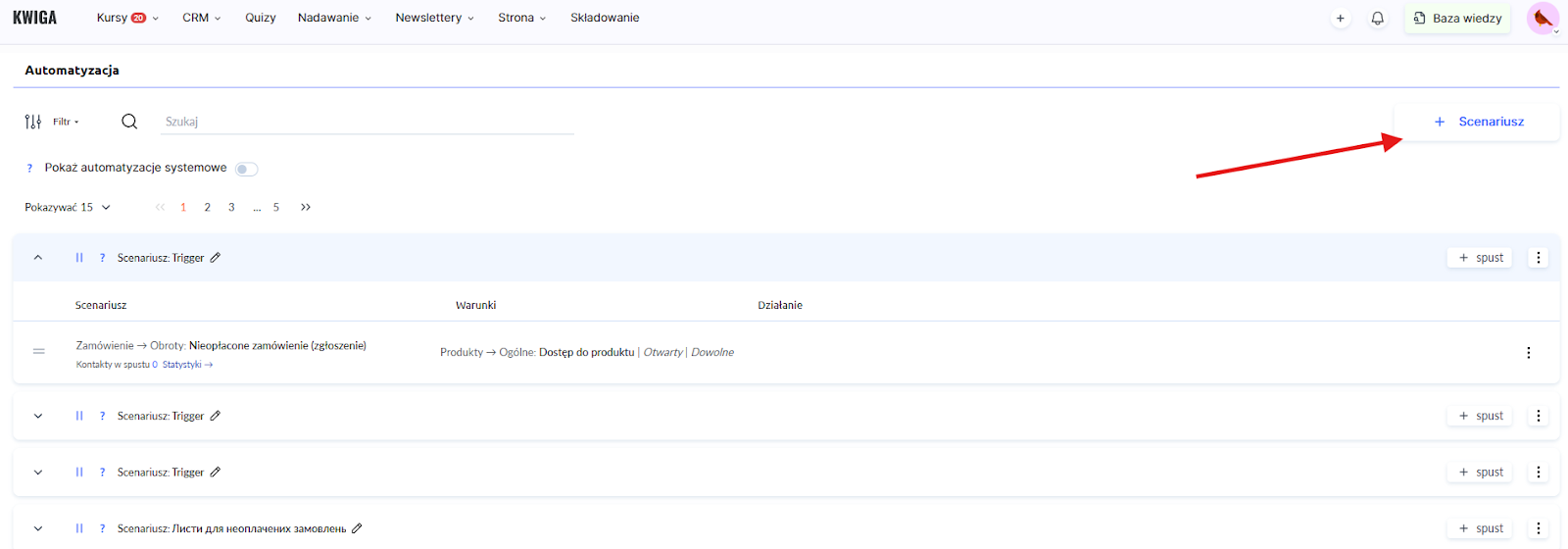Click the notifications bell icon
The width and height of the screenshot is (1568, 549).
(1377, 19)
